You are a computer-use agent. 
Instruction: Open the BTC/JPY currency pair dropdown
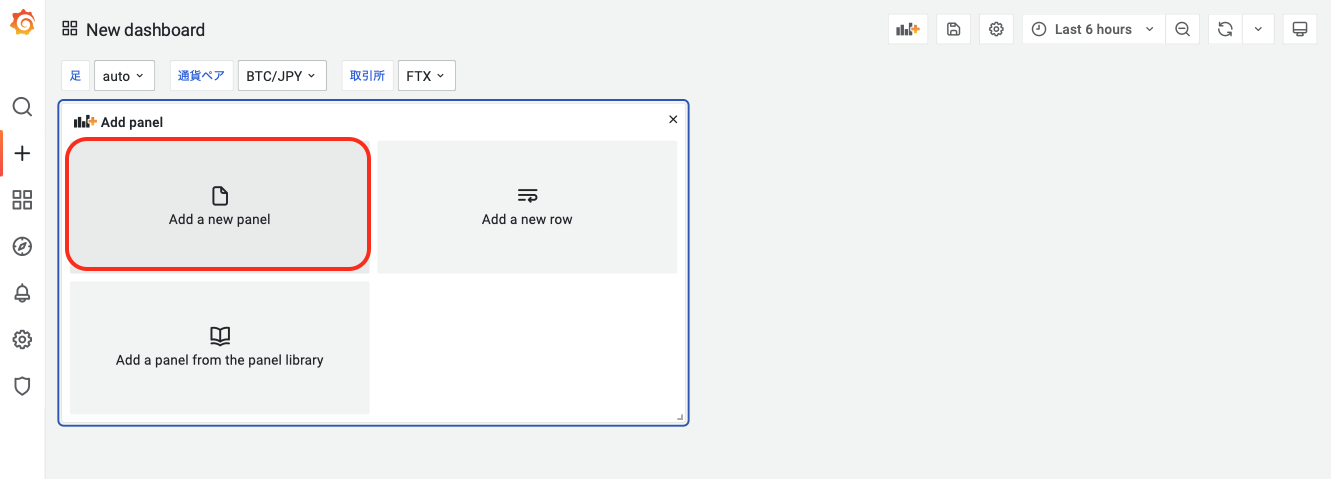coord(282,76)
